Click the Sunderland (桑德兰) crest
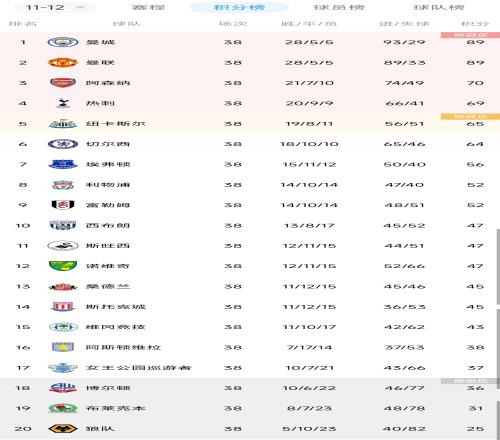Viewport: 500px width, 440px height. click(x=63, y=286)
